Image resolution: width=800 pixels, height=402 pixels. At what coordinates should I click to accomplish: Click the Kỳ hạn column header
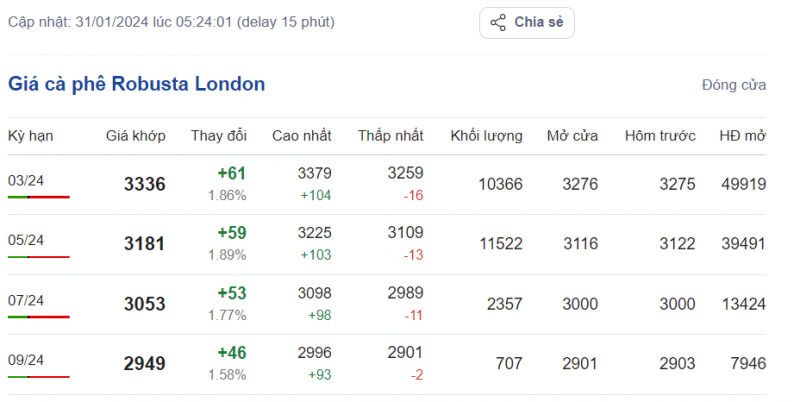(31, 135)
